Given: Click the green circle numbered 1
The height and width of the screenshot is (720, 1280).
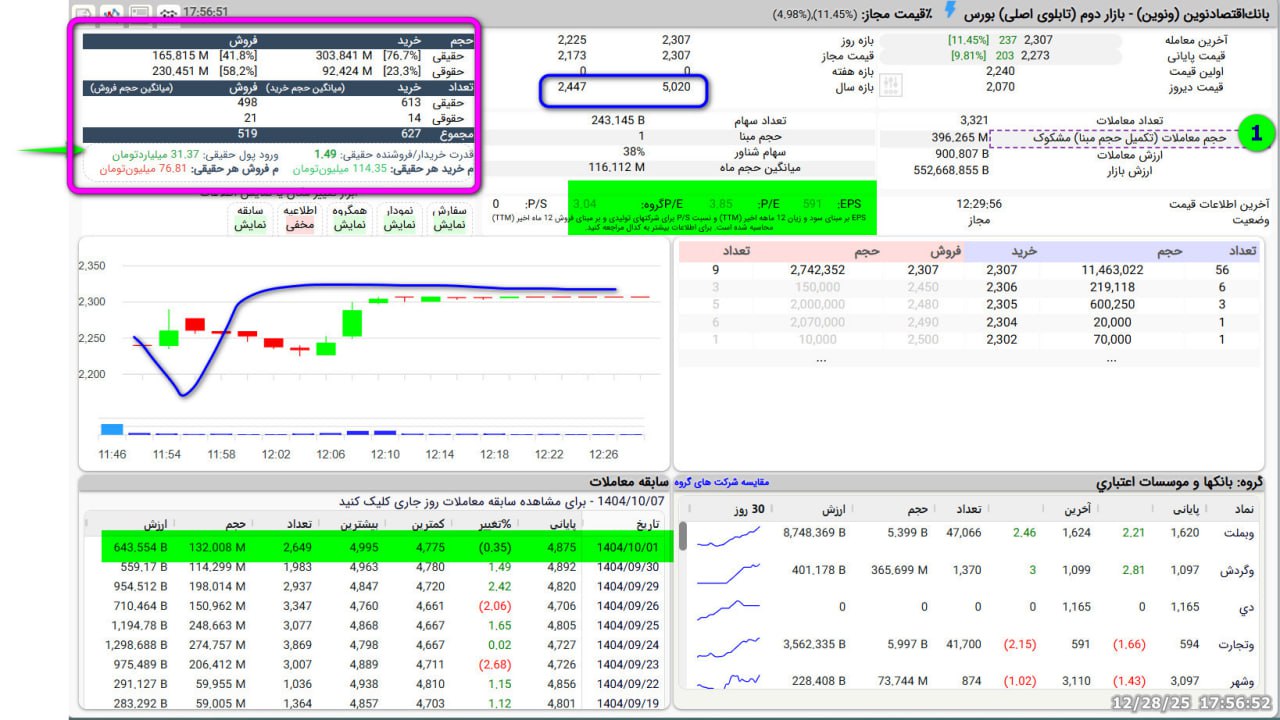Looking at the screenshot, I should pos(1257,132).
